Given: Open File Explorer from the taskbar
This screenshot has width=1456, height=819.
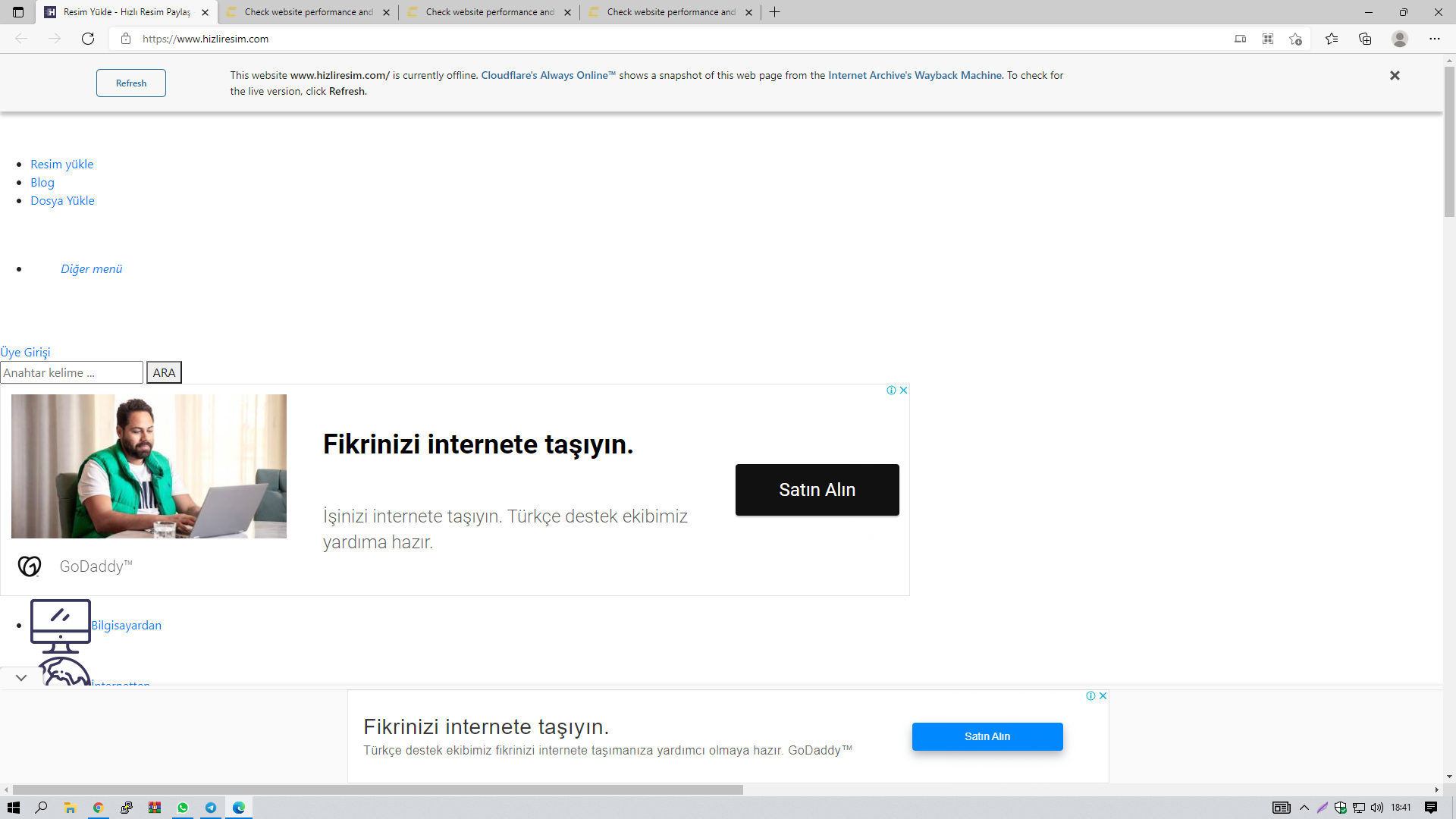Looking at the screenshot, I should 70,808.
